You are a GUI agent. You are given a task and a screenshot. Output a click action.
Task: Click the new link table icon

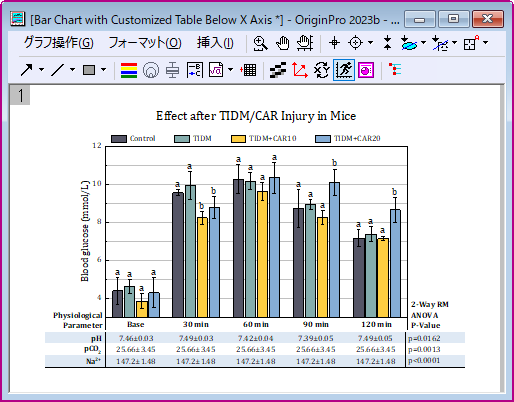[x=248, y=70]
